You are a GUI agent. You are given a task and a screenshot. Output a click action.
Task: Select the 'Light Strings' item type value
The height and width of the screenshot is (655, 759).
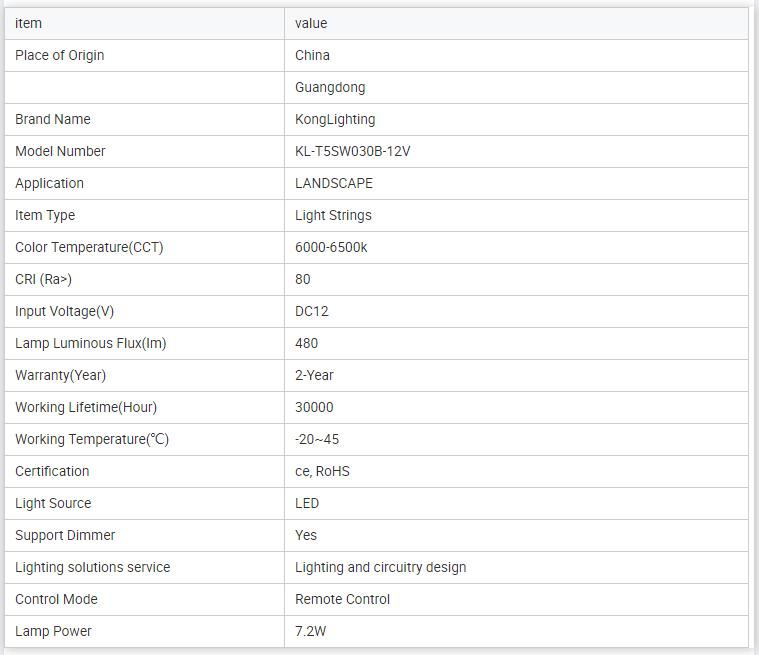[333, 215]
